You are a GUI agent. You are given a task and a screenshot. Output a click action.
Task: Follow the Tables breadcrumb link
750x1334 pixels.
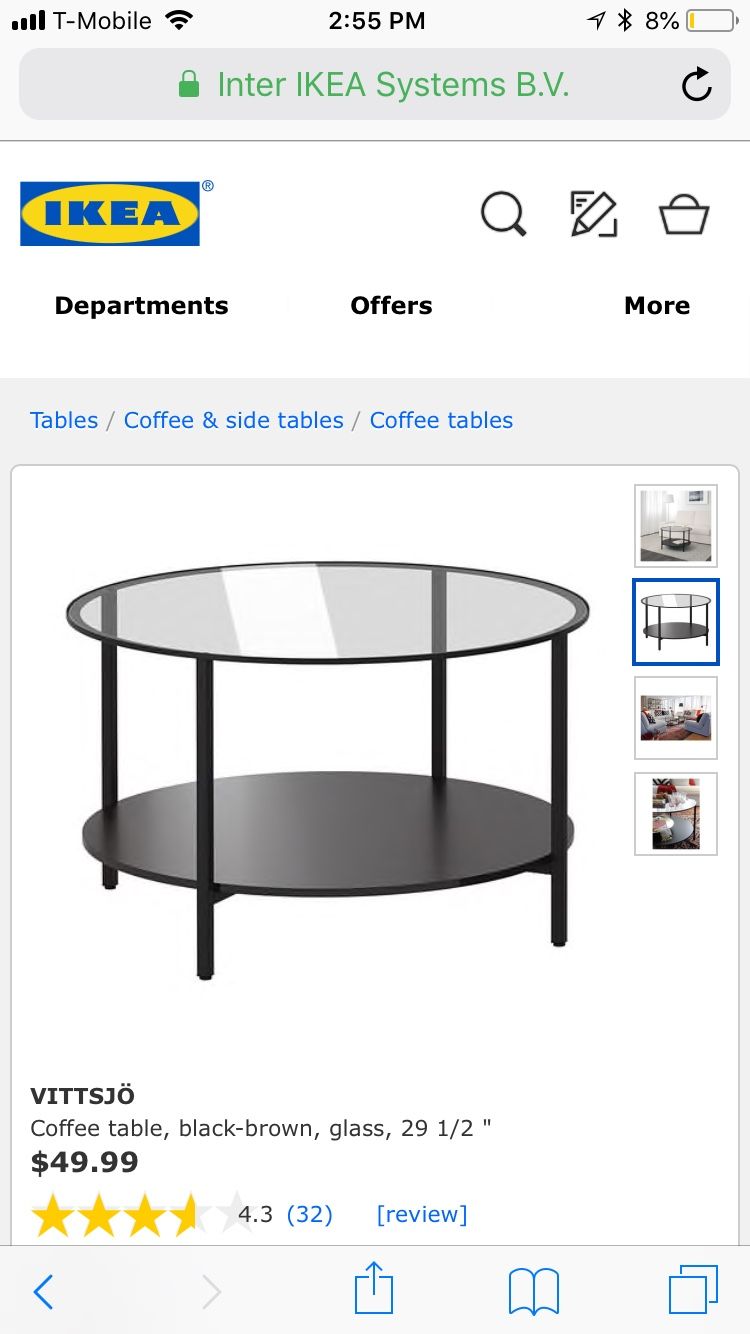[x=64, y=420]
